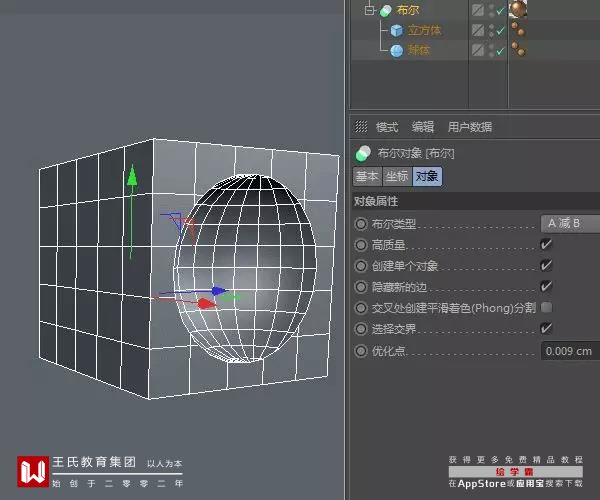This screenshot has height=500, width=600.
Task: Toggle visibility dots on the 球体 row
Action: coord(491,50)
